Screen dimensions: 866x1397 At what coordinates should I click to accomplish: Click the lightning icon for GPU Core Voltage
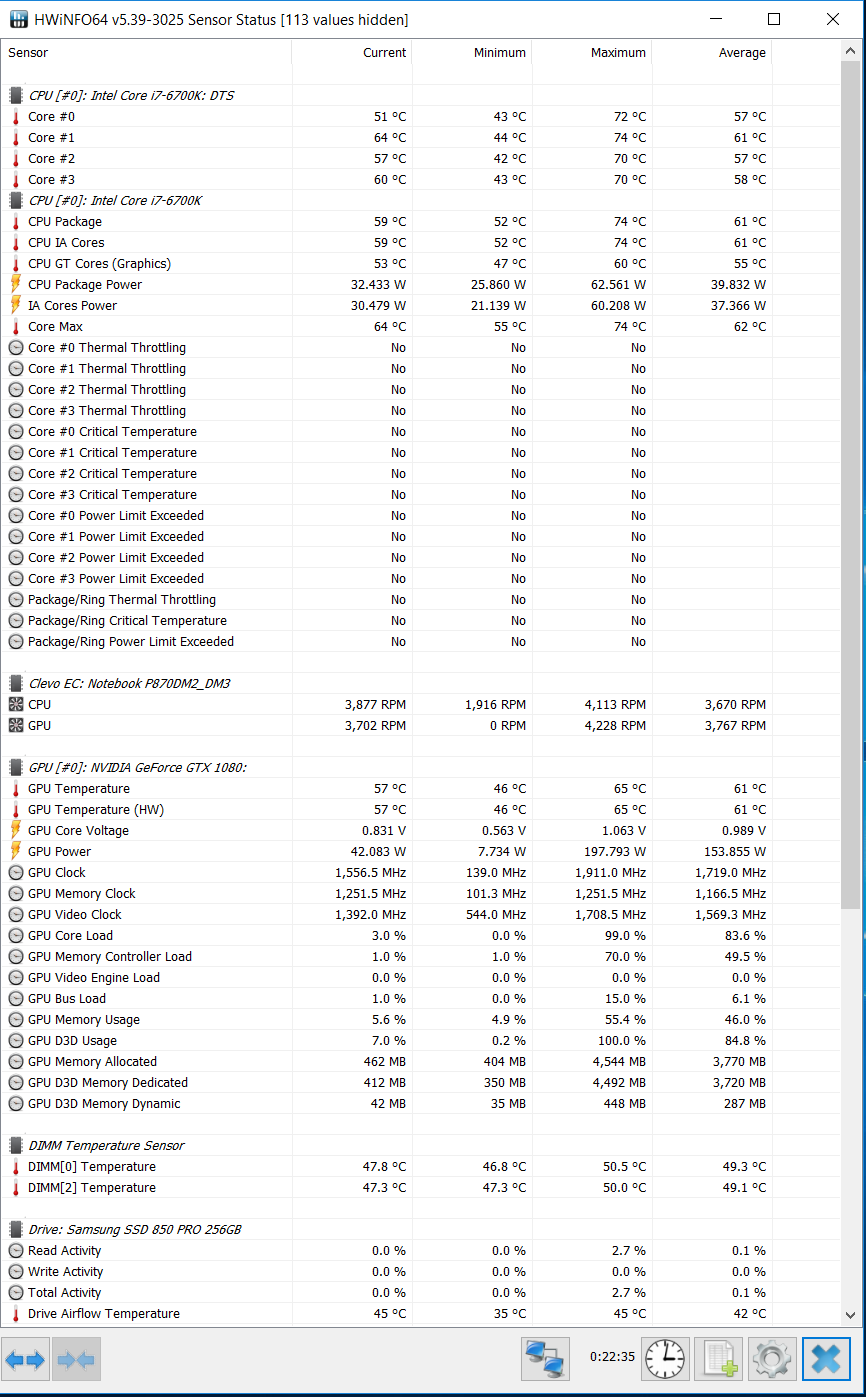coord(15,831)
